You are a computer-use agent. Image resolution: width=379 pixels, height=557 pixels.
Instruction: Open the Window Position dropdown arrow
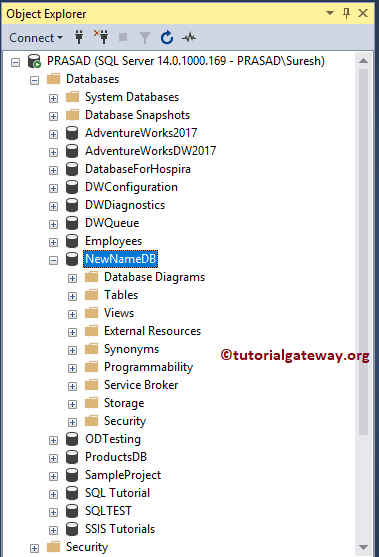pyautogui.click(x=330, y=13)
